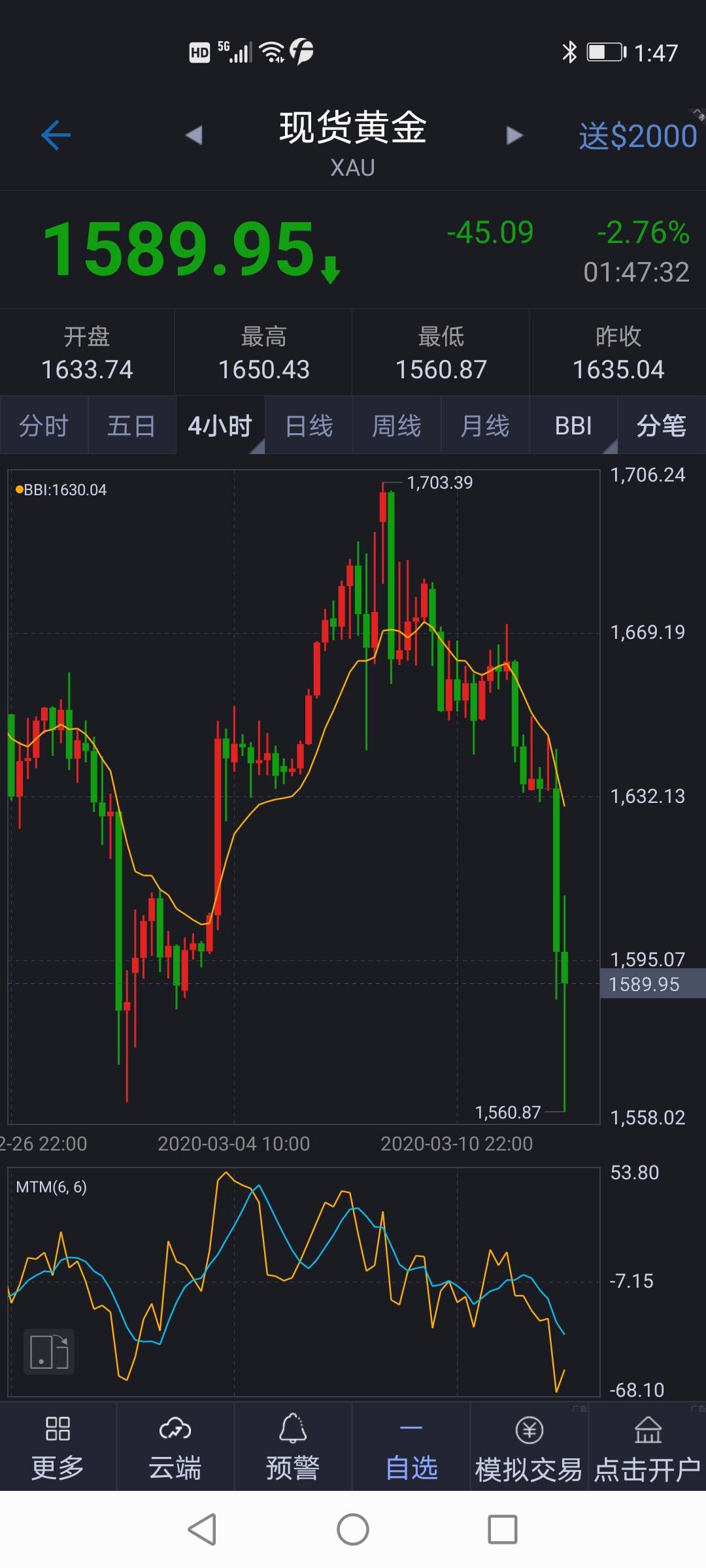Screen dimensions: 706x1568
Task: Tap the -2.76% change percentage
Action: [643, 233]
